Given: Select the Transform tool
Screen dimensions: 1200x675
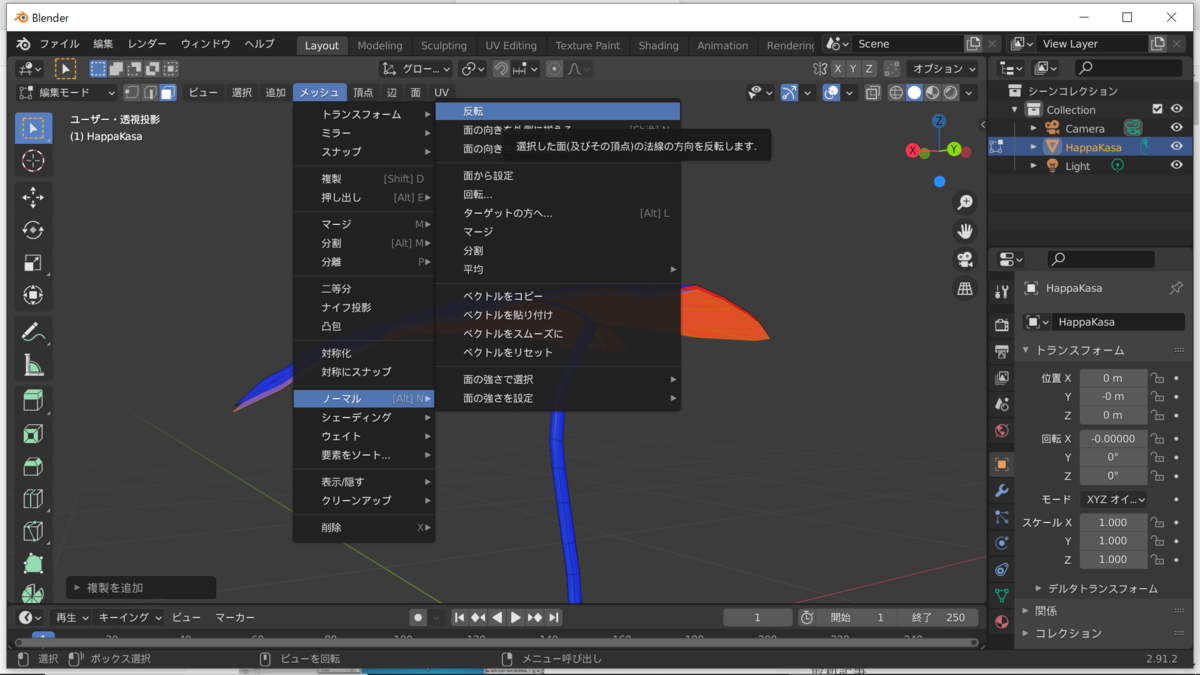Looking at the screenshot, I should (x=33, y=296).
